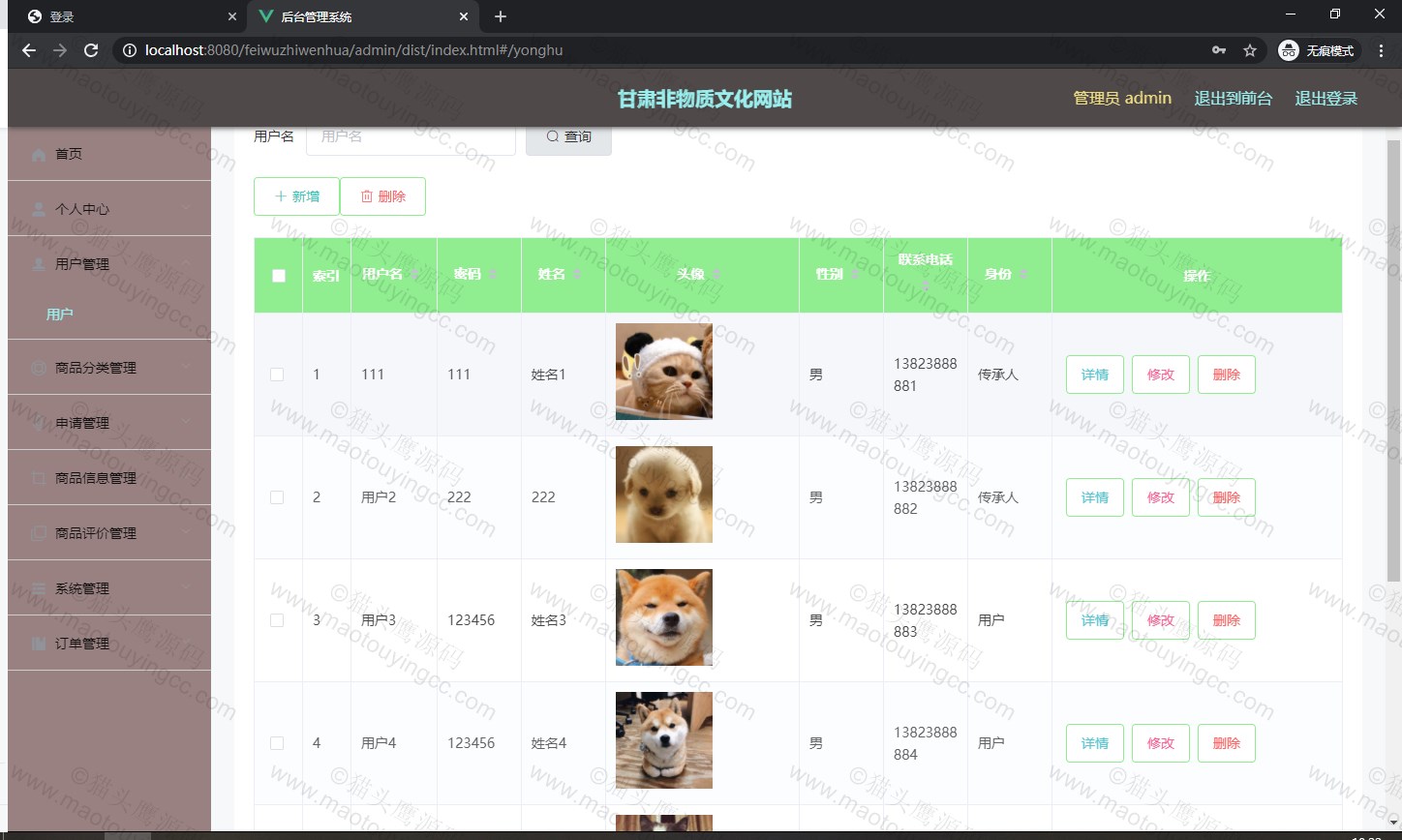Click 退出登录 to log out
Screen dimensions: 1402x840
point(1326,98)
